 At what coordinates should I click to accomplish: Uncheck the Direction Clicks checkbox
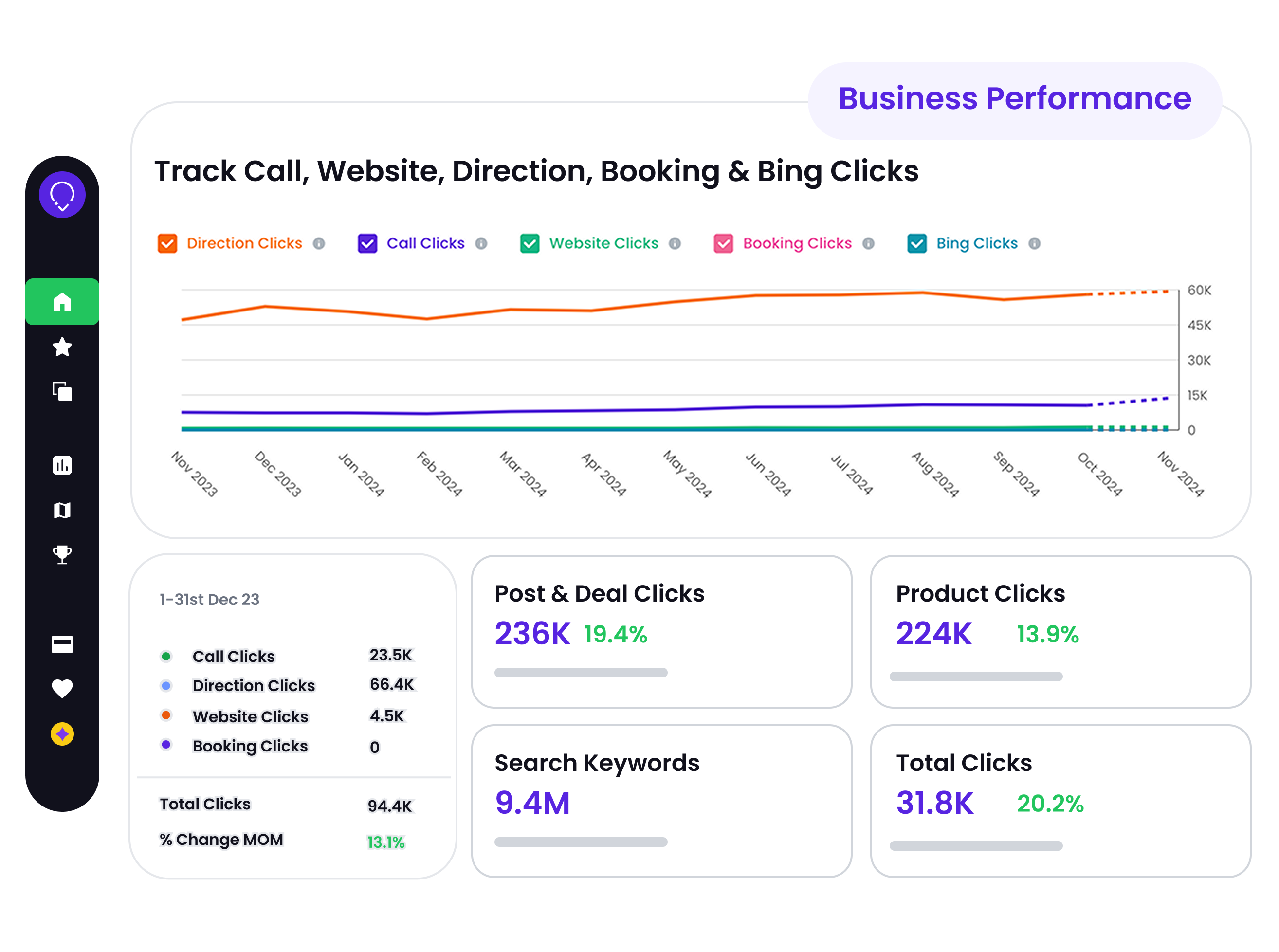167,244
